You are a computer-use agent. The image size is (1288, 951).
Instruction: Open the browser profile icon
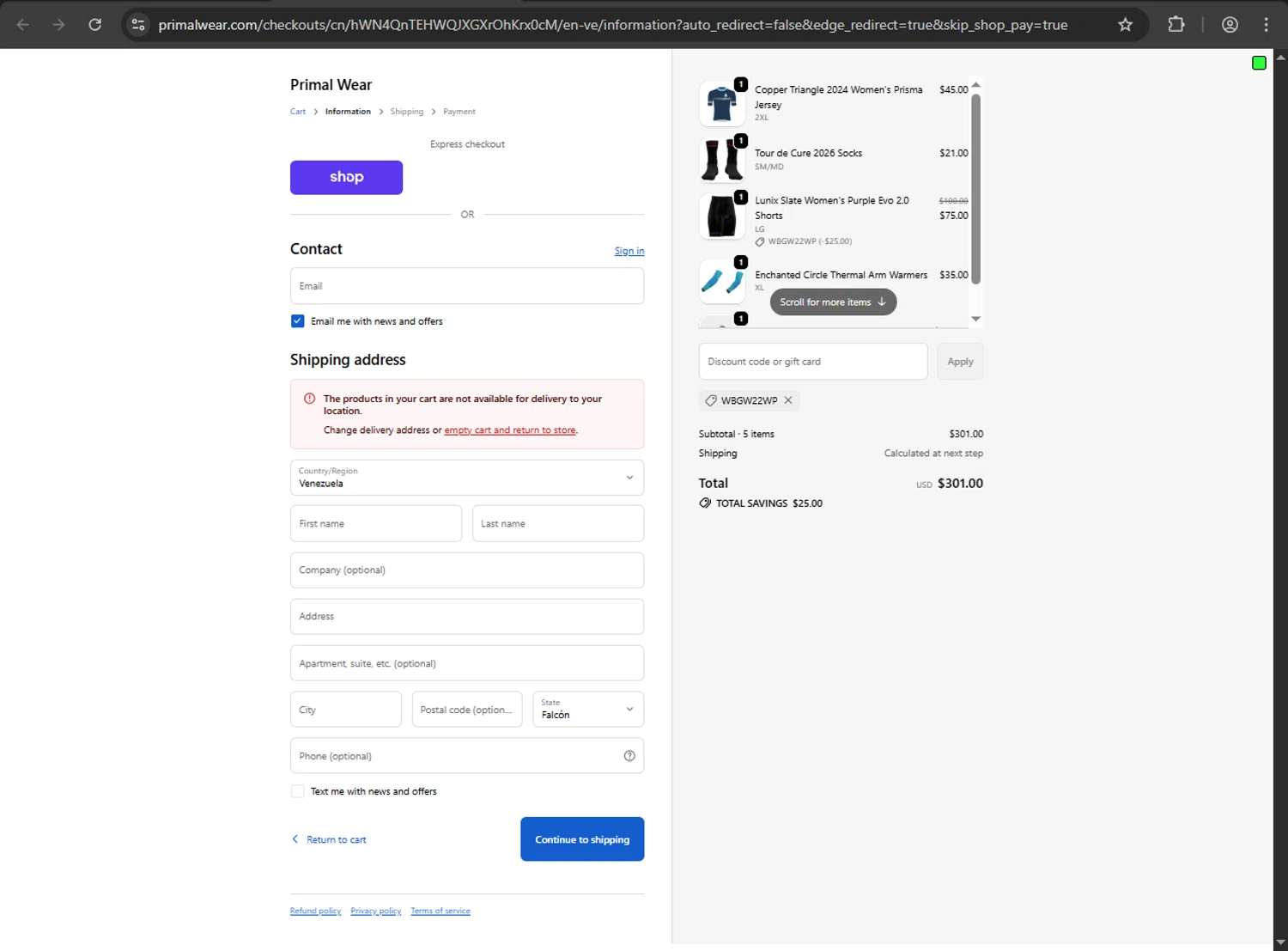click(x=1230, y=25)
